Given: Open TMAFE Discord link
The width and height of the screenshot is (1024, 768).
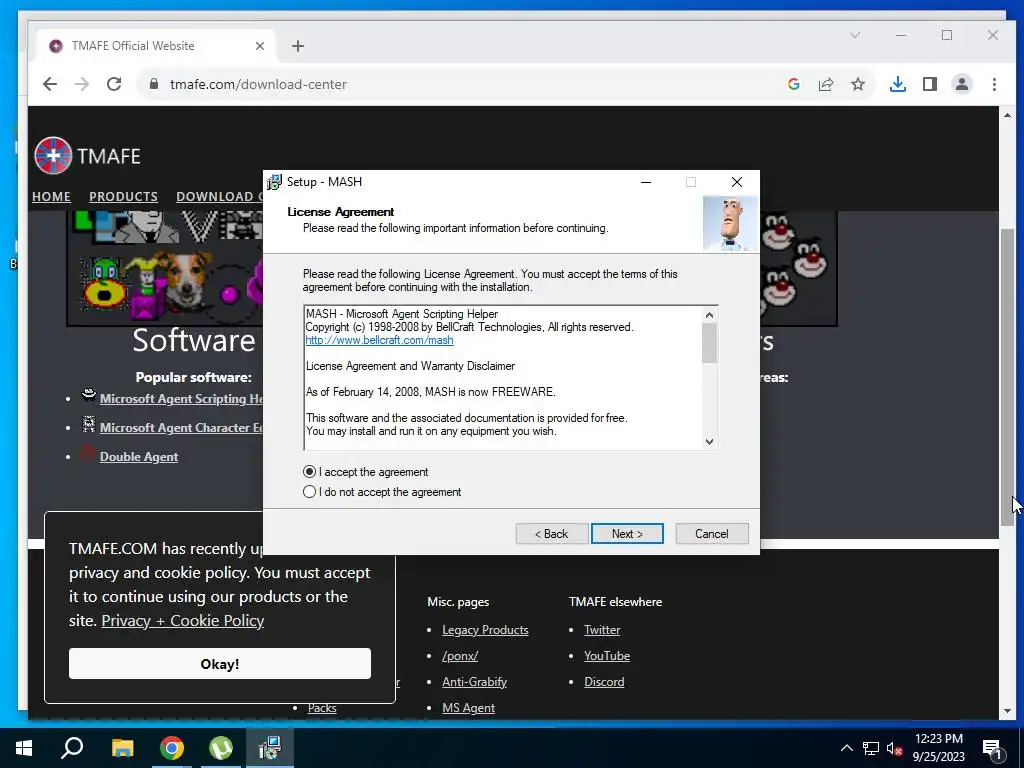Looking at the screenshot, I should coord(604,682).
